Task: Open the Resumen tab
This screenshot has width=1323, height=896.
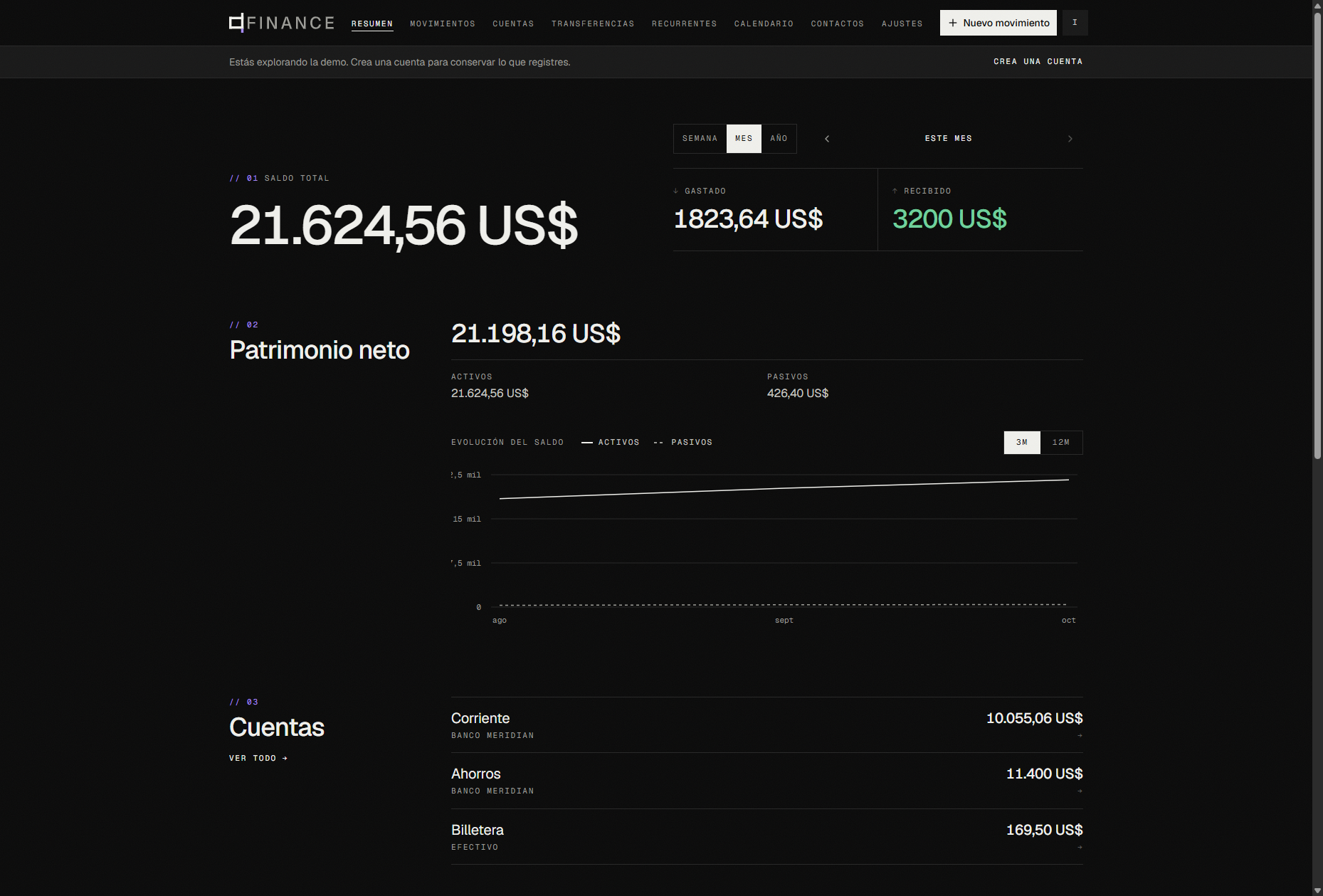Action: (372, 24)
